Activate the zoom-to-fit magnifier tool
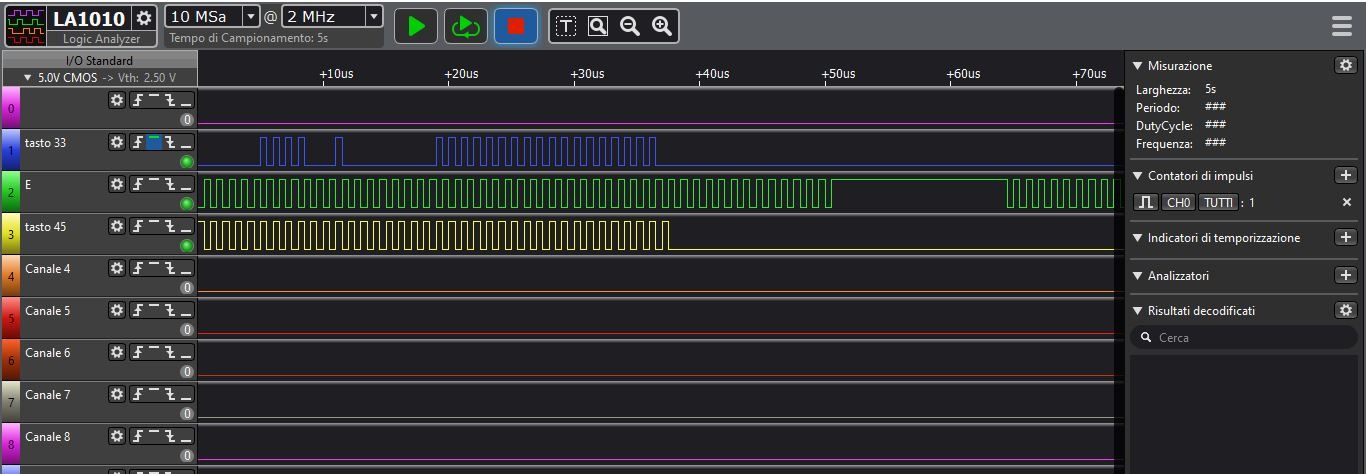The width and height of the screenshot is (1366, 474). (x=598, y=26)
